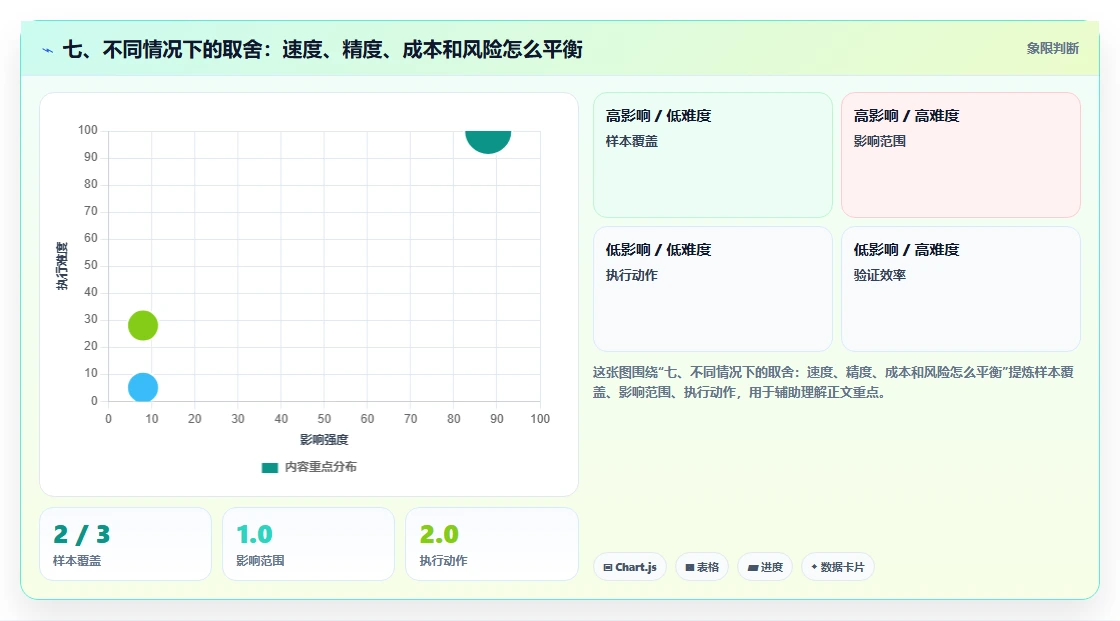Viewport: 1120px width, 621px height.
Task: Open the 低影响 / 低难度 quadrant card
Action: (x=713, y=289)
